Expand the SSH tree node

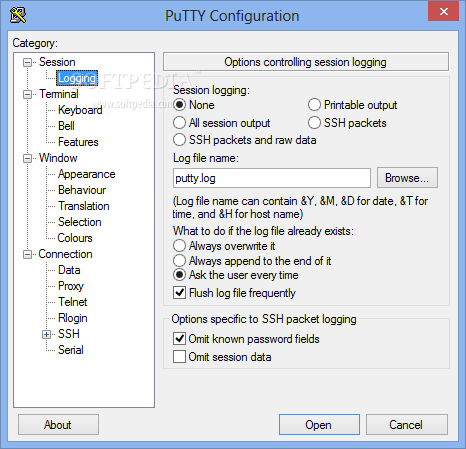(46, 334)
